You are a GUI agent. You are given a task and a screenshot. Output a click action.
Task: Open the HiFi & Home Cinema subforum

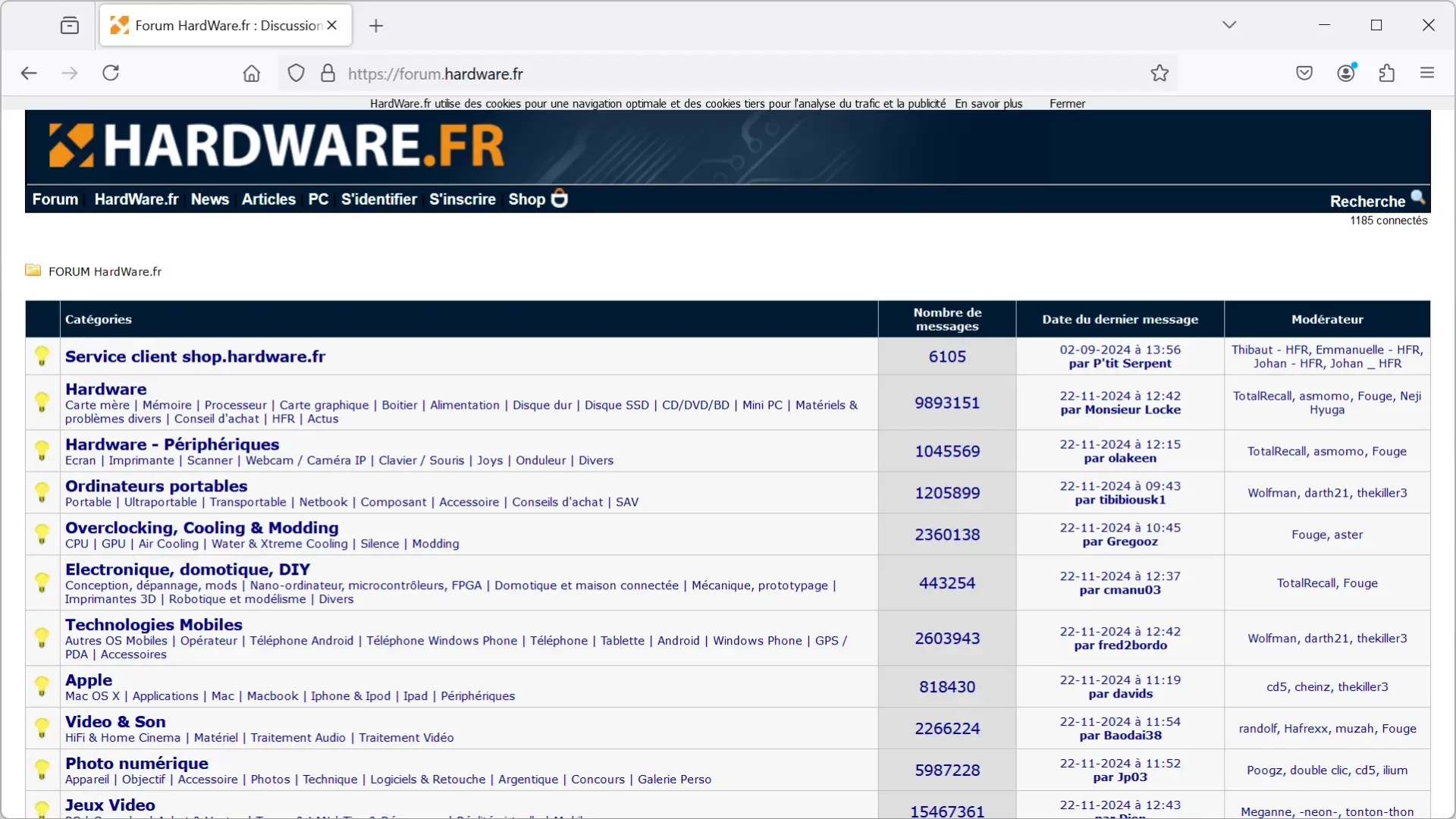coord(123,738)
